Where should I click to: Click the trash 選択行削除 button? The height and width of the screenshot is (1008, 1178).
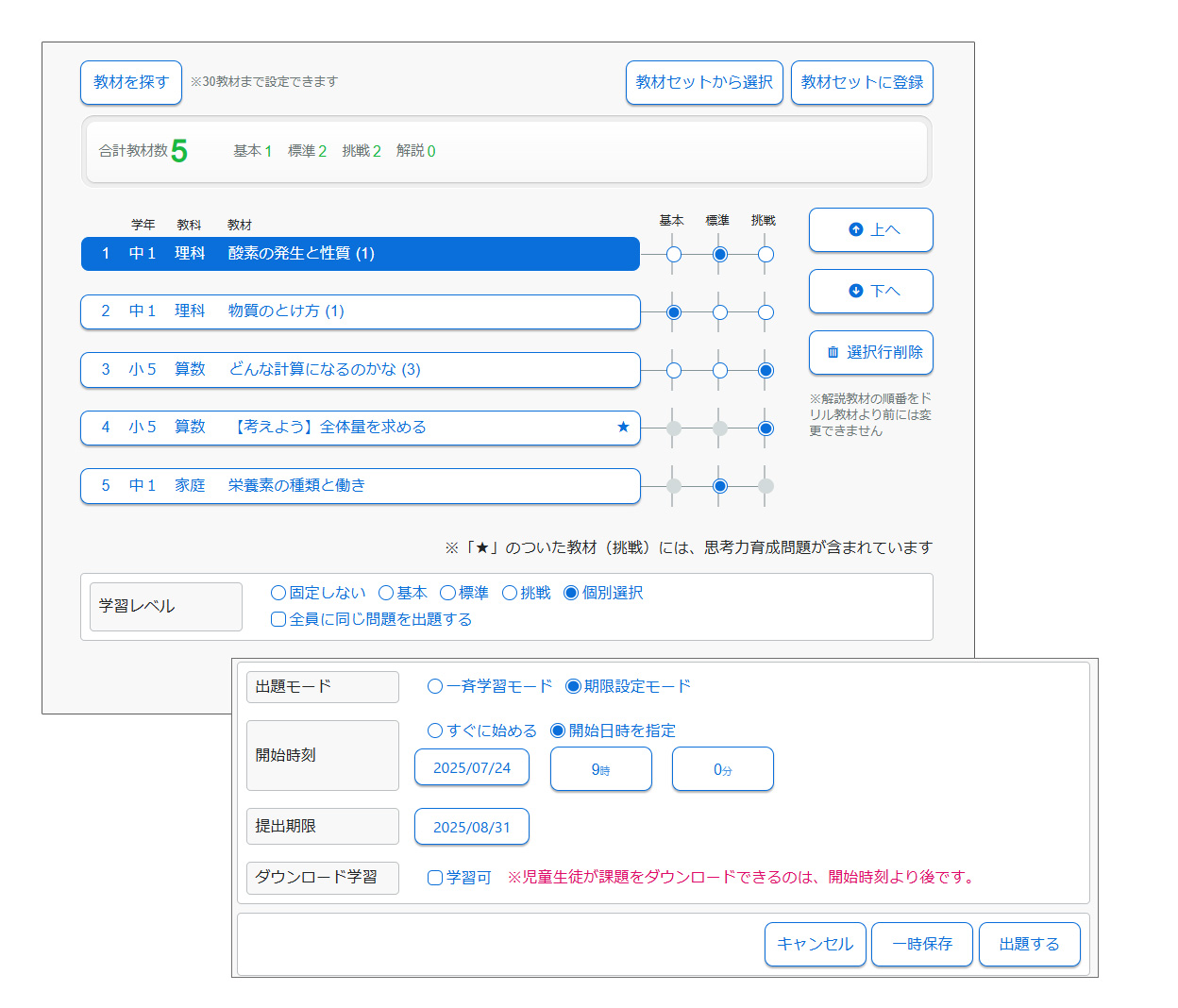click(x=870, y=353)
